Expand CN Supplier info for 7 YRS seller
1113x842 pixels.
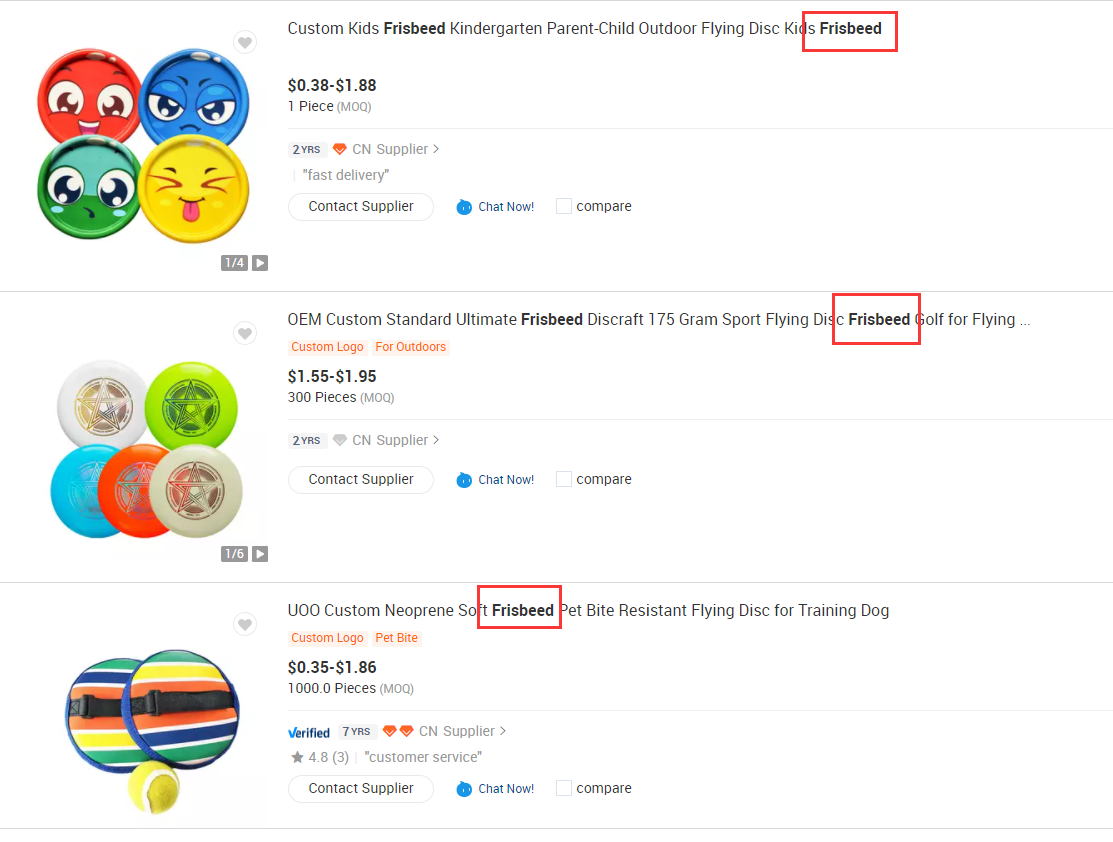[x=503, y=732]
